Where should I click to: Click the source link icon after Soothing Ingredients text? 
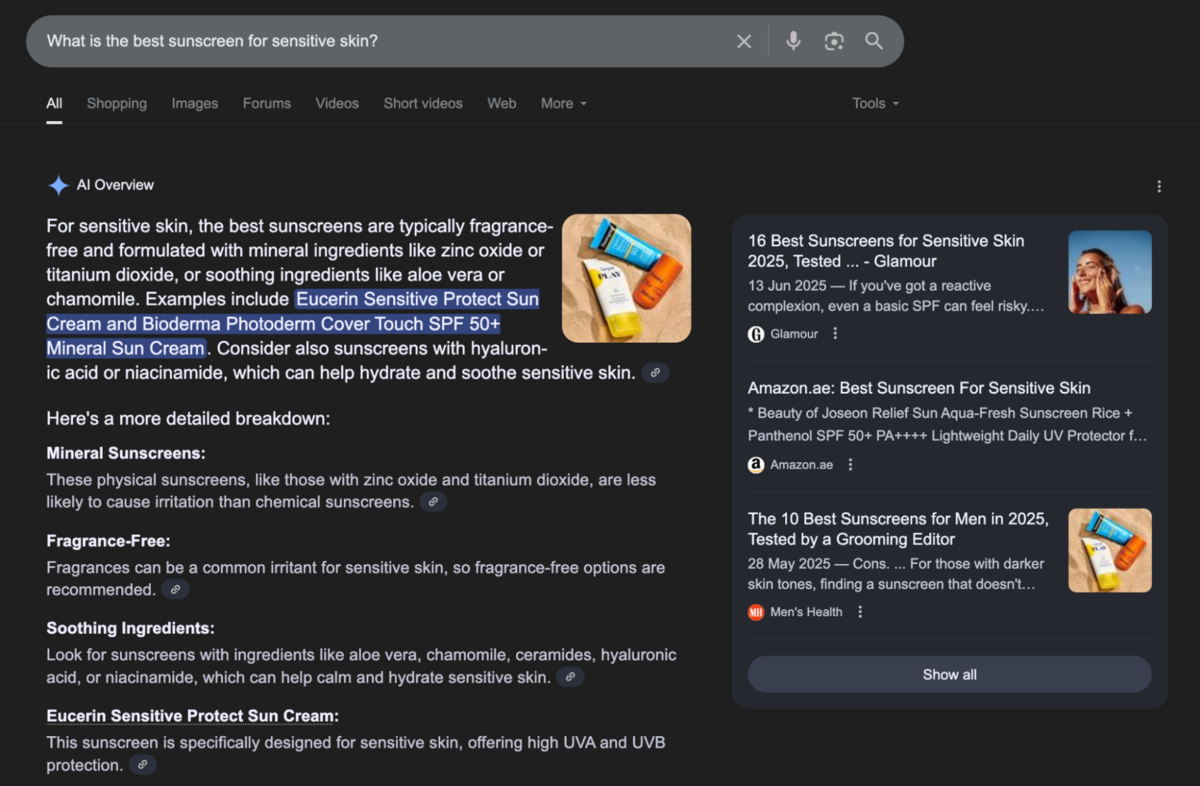[x=570, y=678]
